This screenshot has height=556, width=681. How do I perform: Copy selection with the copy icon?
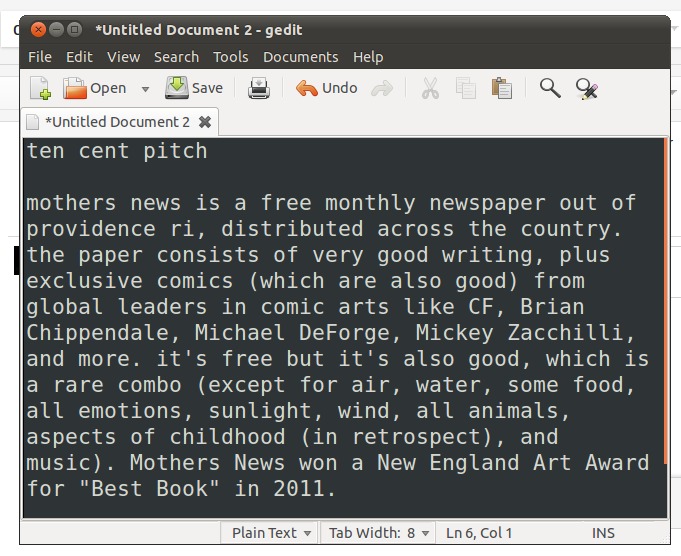point(466,88)
